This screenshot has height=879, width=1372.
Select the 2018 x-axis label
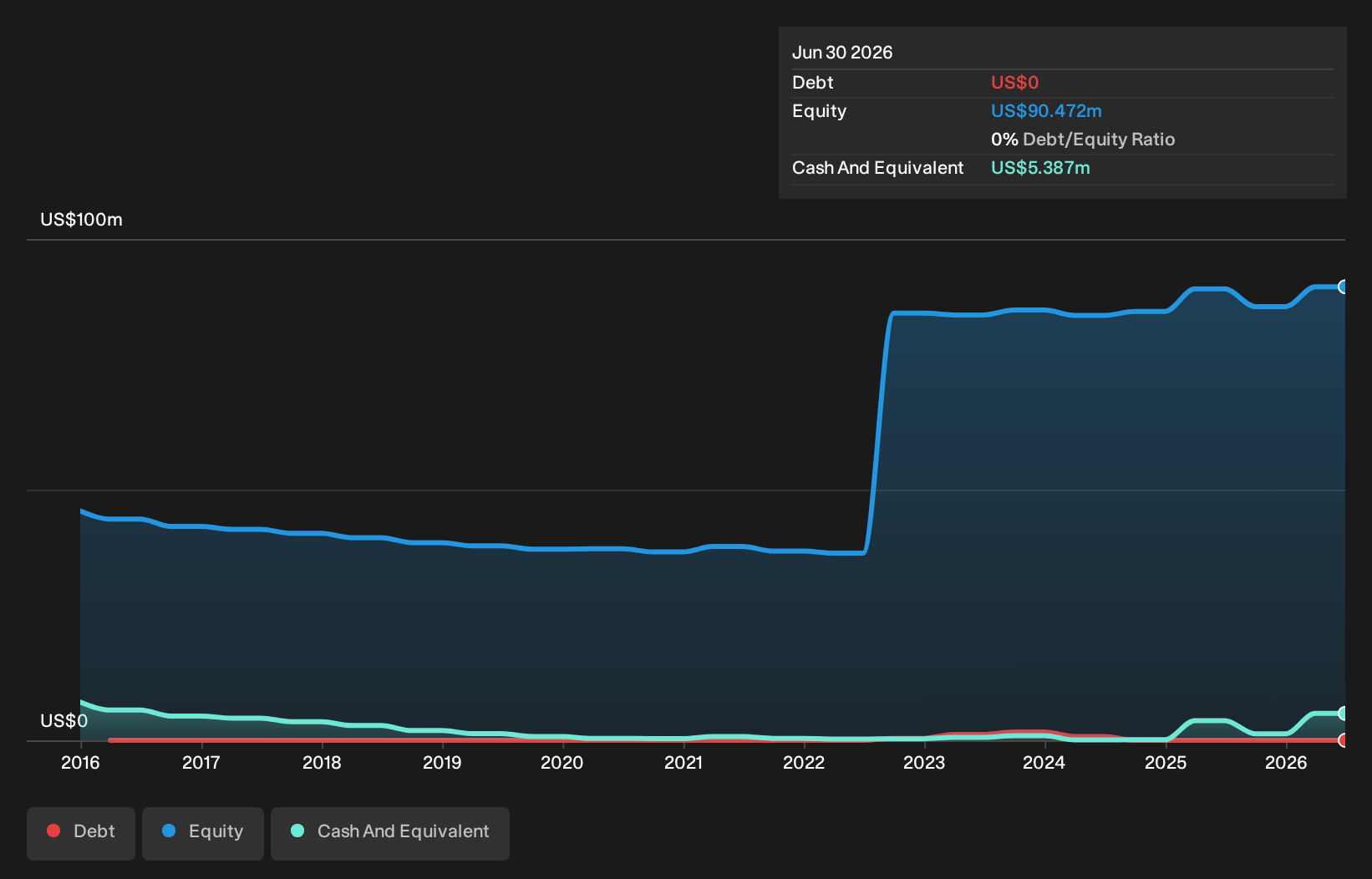[322, 762]
